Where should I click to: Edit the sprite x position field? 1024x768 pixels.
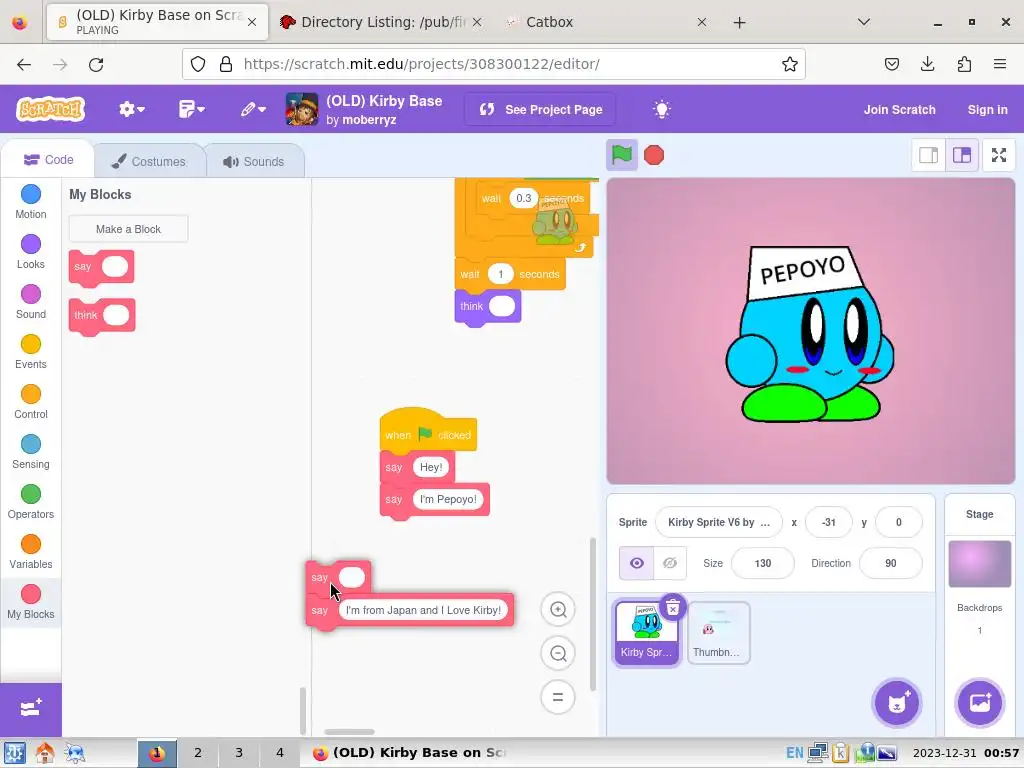829,522
